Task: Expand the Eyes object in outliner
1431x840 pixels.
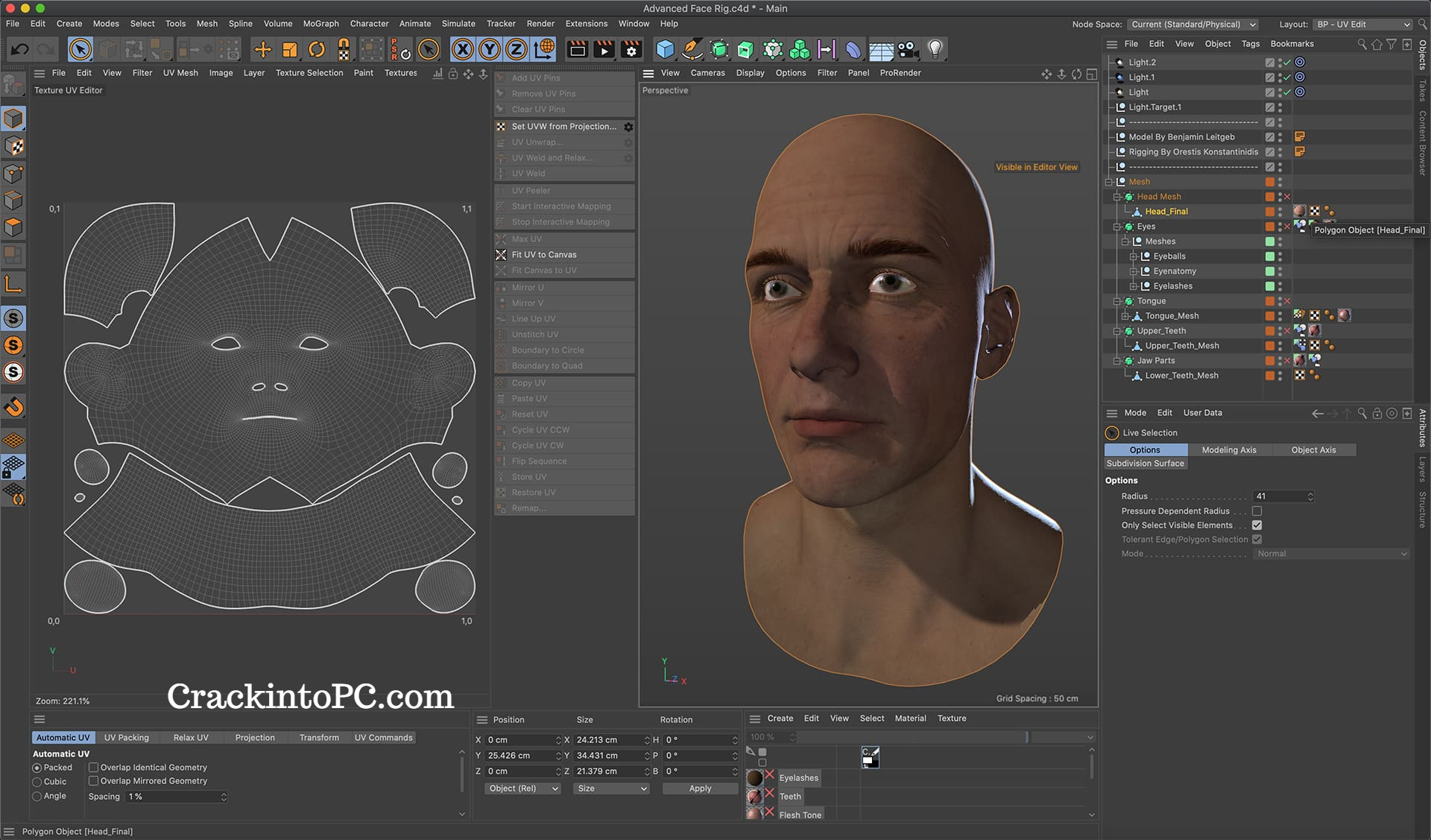Action: pyautogui.click(x=1117, y=225)
